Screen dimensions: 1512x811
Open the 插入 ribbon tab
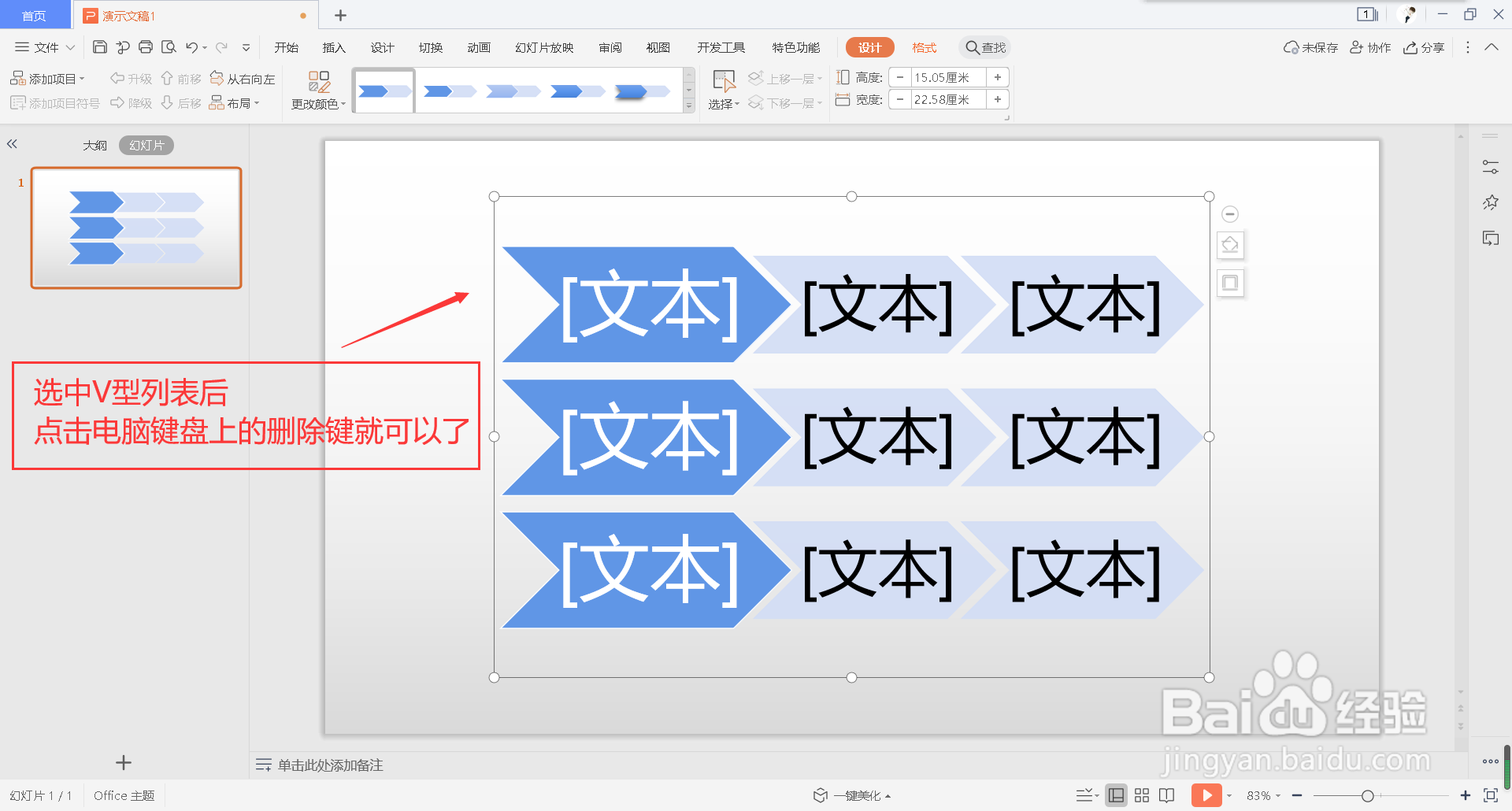[x=334, y=47]
